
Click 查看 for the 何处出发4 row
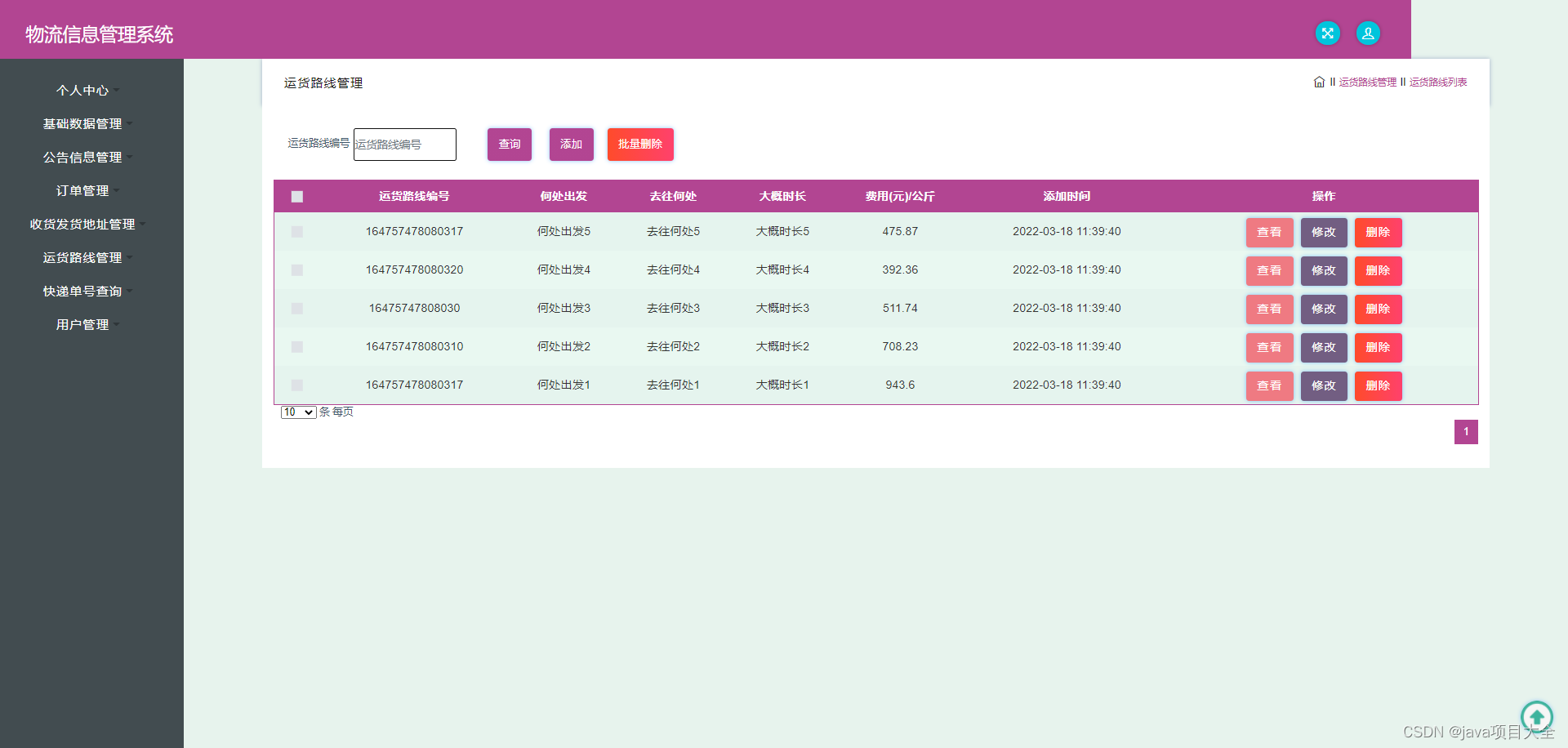coord(1269,271)
